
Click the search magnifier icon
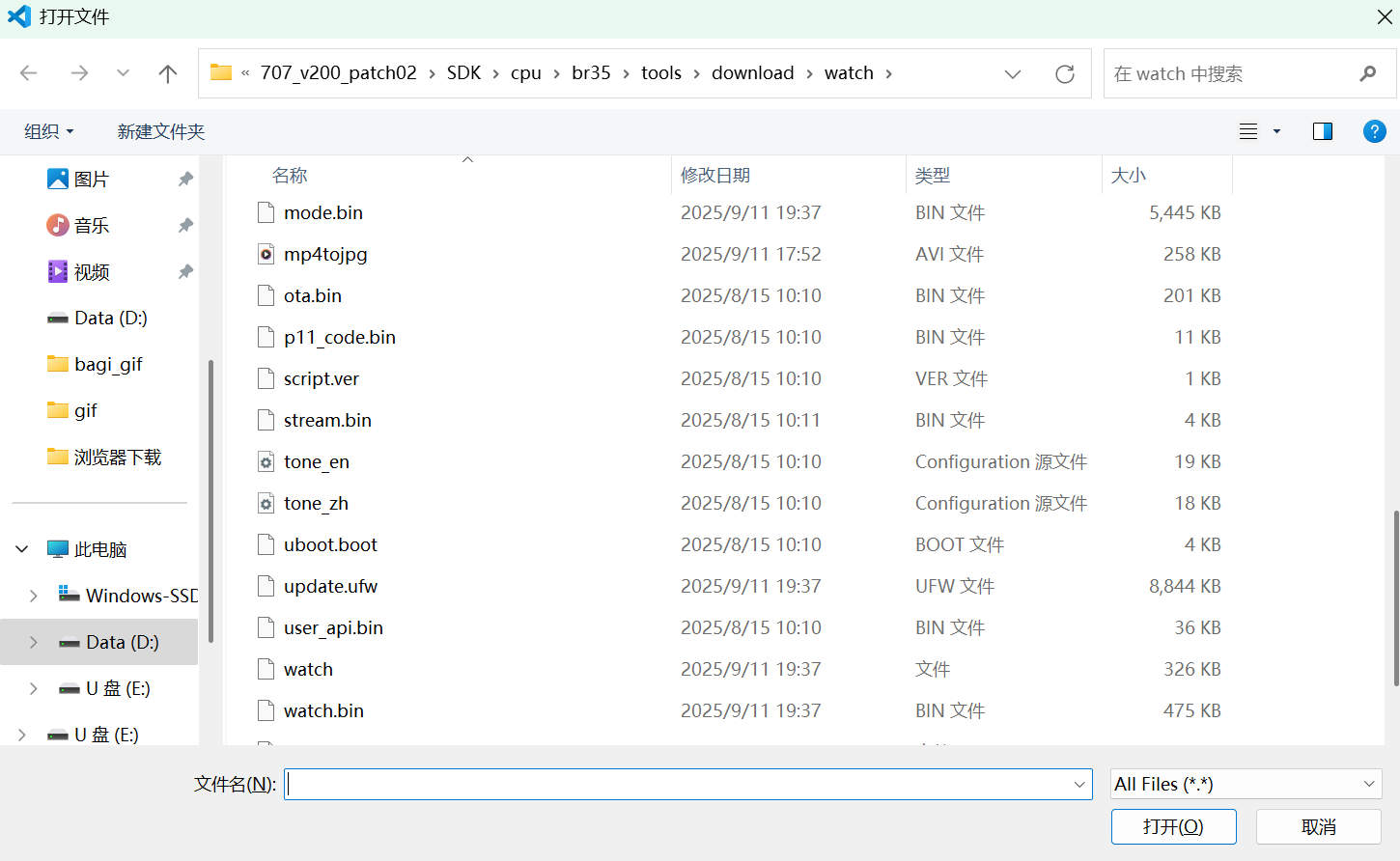coord(1367,73)
